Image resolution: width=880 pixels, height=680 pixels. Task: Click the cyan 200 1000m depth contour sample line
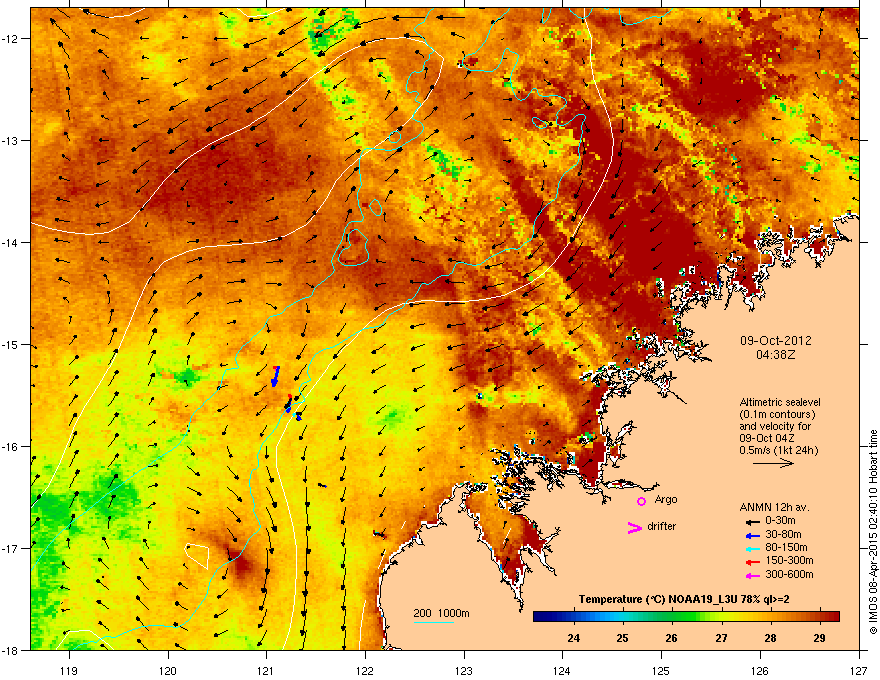(x=434, y=622)
